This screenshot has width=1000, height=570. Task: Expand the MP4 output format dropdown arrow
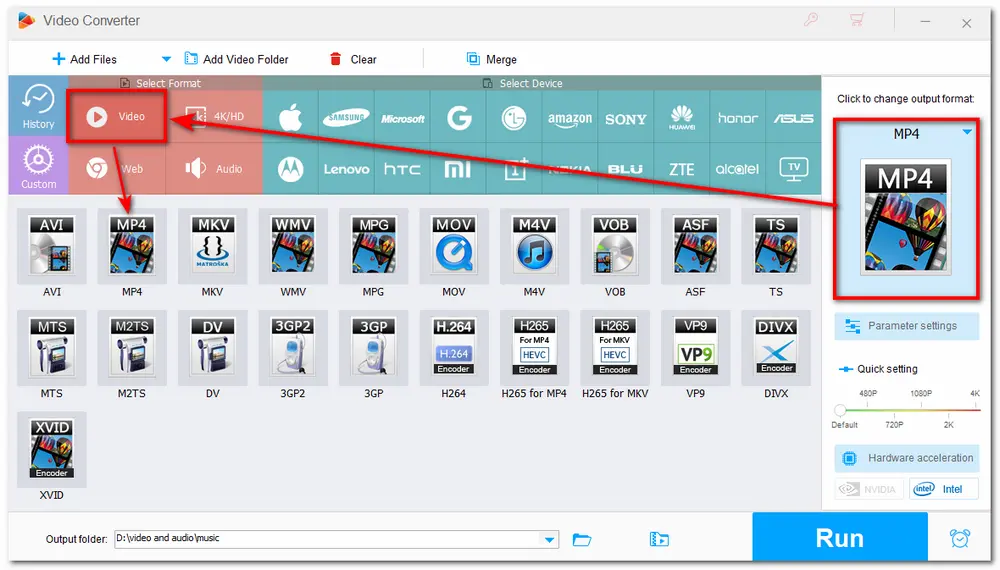click(967, 132)
